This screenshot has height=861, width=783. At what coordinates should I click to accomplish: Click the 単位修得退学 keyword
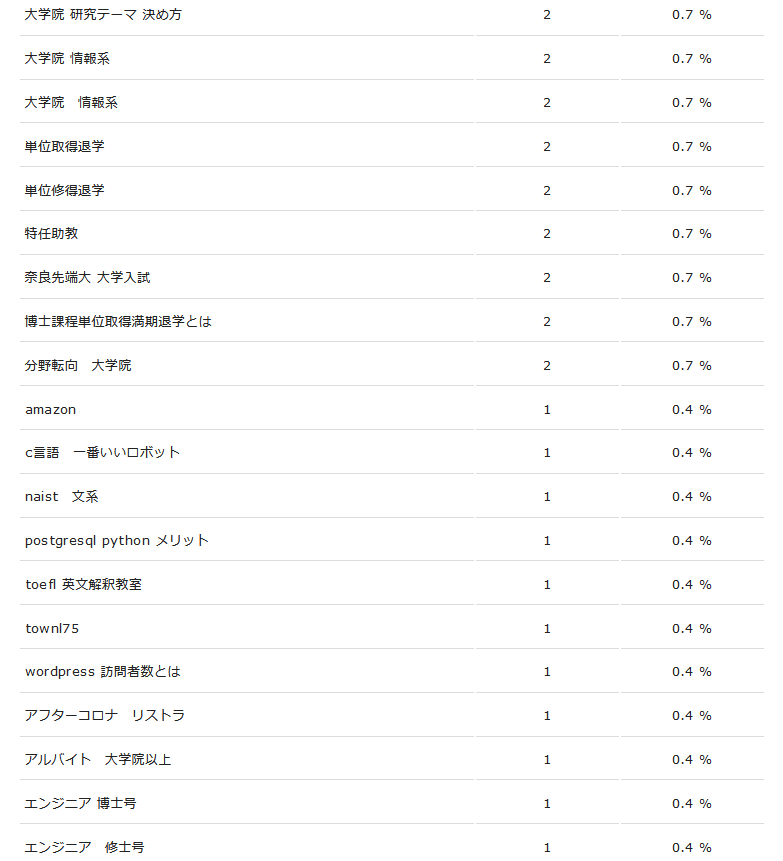(x=64, y=190)
